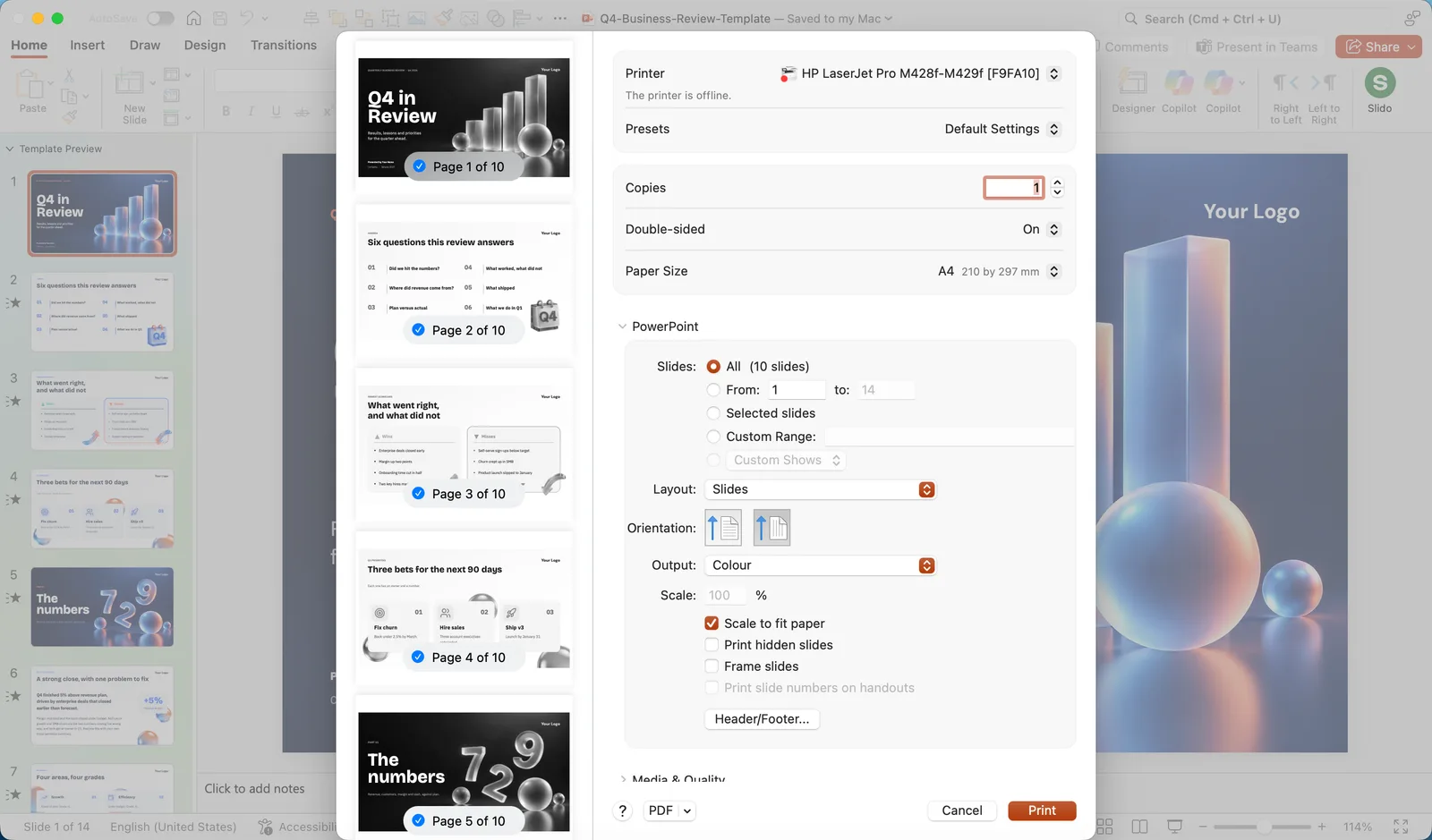Screen dimensions: 1432x840
Task: Choose the Custom Range radio option
Action: pyautogui.click(x=713, y=437)
